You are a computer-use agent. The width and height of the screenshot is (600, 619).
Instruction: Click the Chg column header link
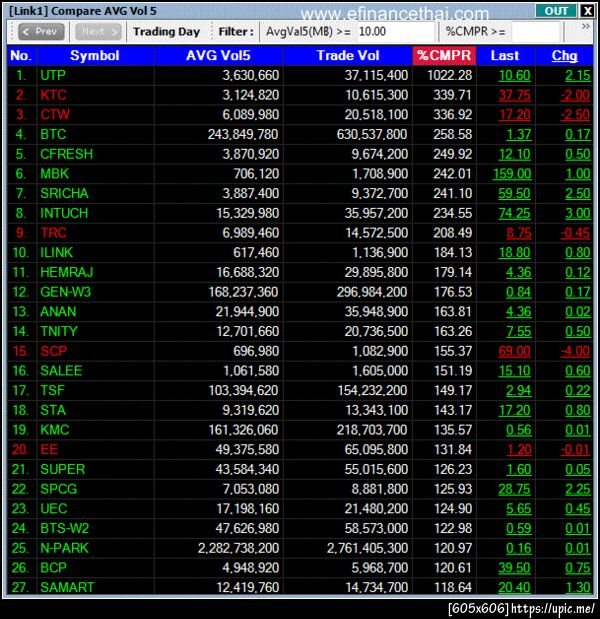[564, 56]
